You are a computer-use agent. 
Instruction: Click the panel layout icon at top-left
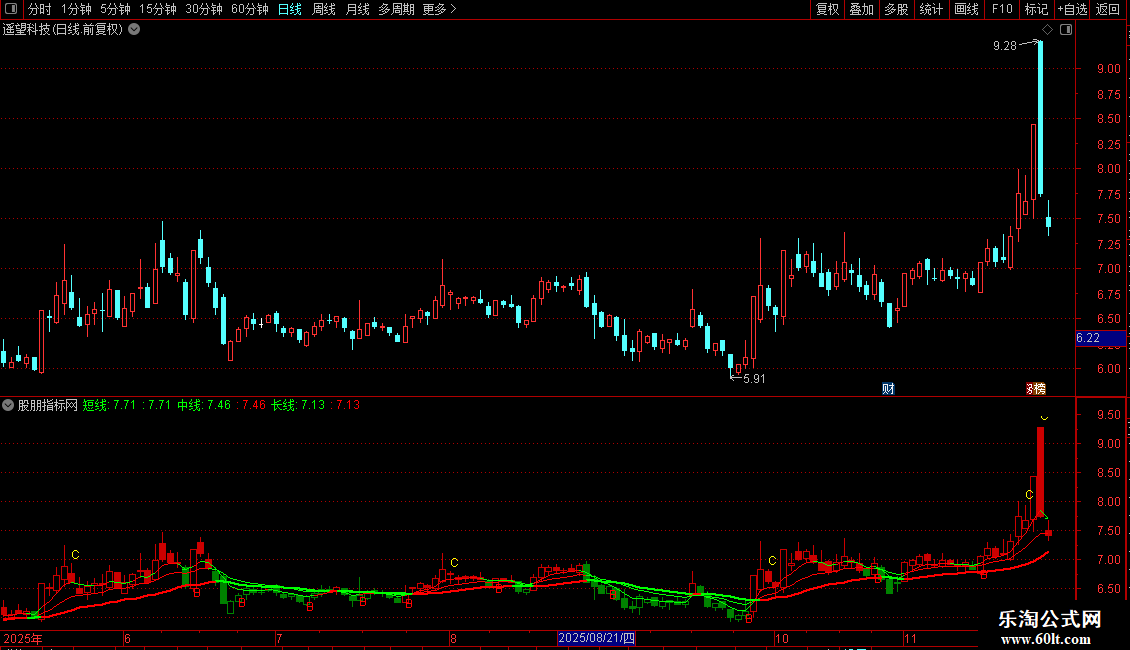click(11, 9)
